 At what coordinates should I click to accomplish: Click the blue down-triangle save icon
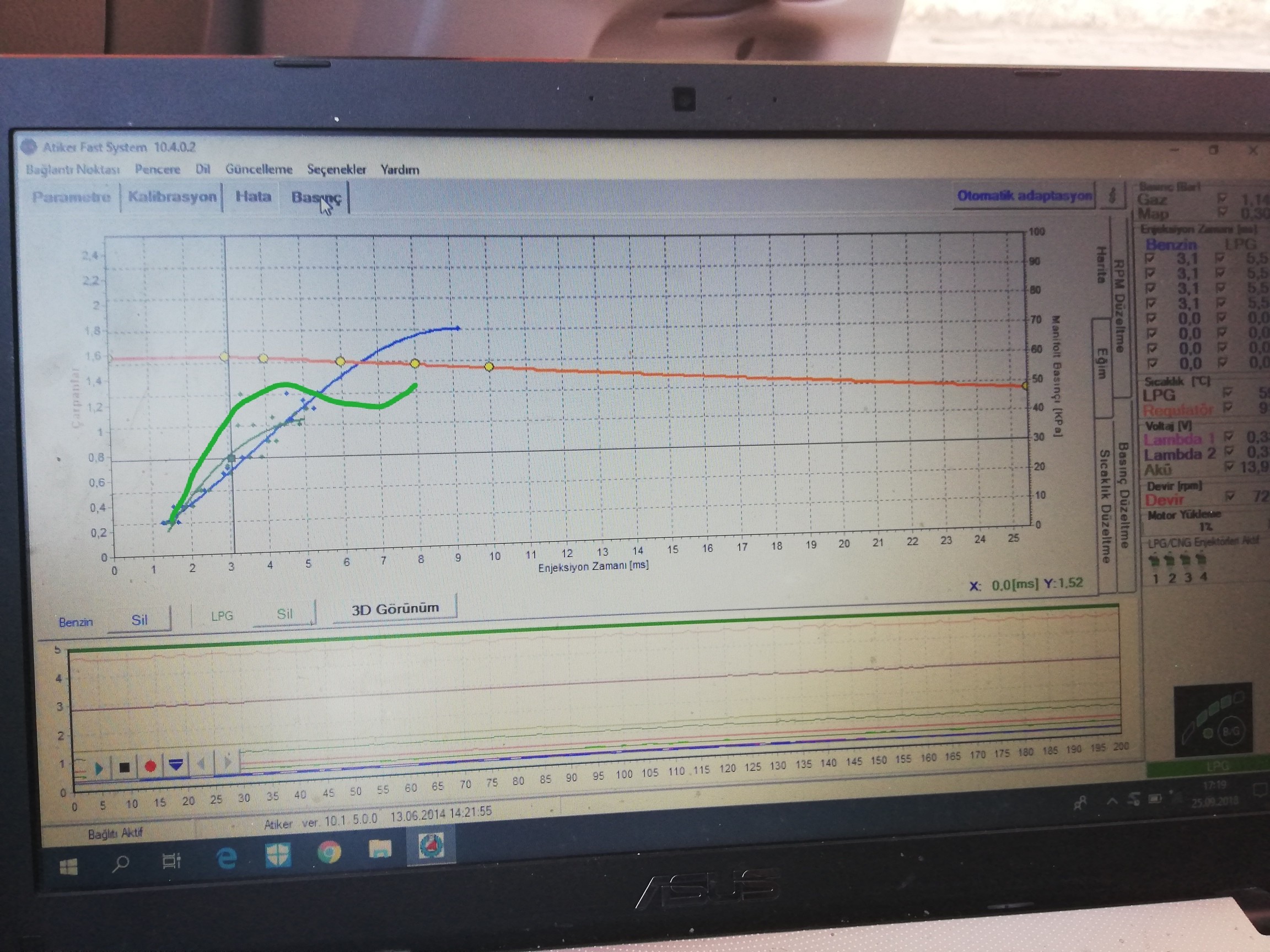(x=176, y=764)
